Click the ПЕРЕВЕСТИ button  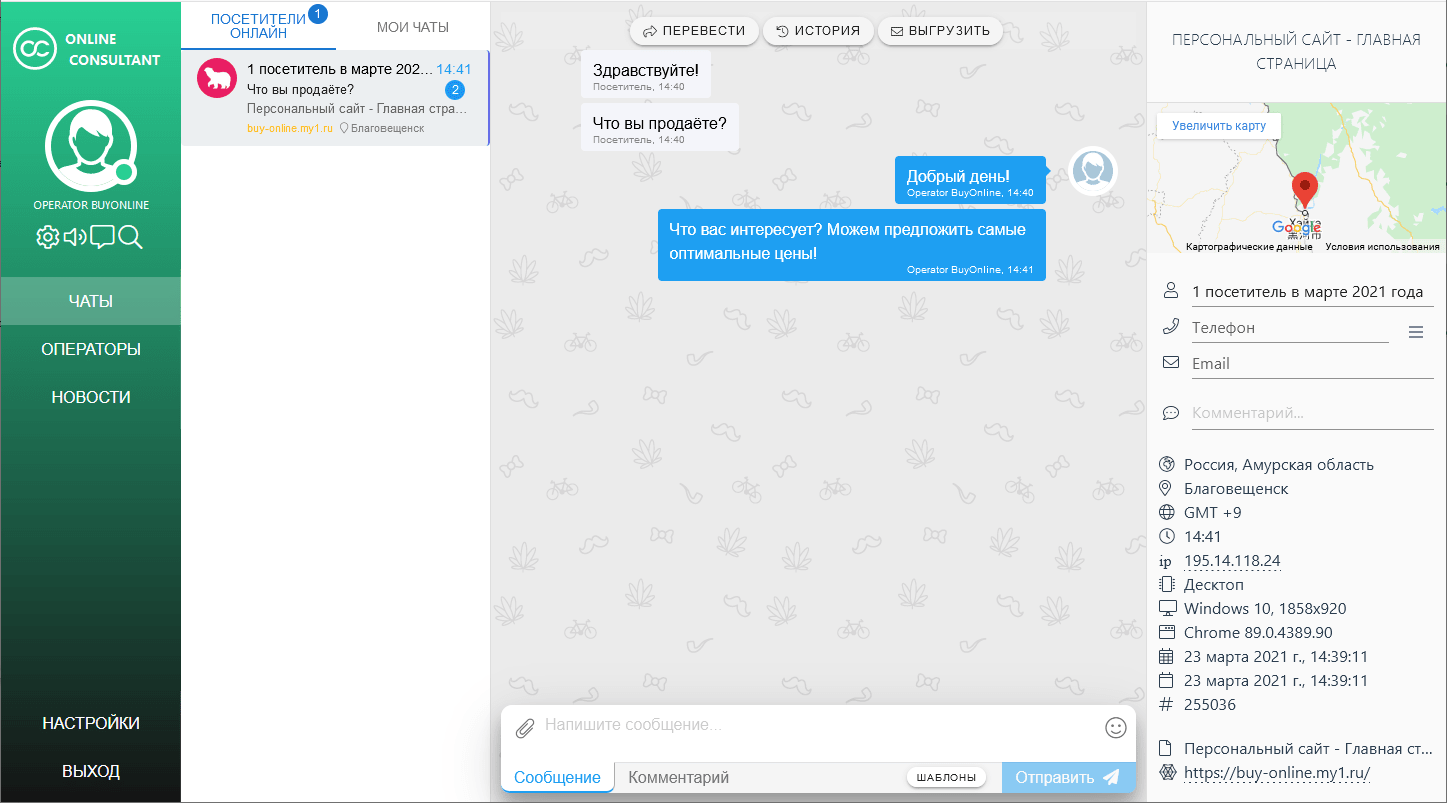[694, 31]
